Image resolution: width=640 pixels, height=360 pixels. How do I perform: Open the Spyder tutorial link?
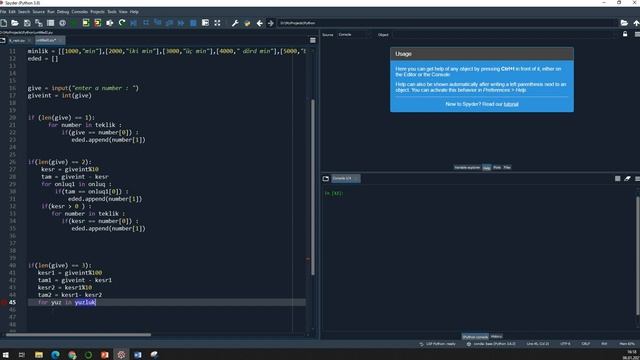(x=511, y=104)
